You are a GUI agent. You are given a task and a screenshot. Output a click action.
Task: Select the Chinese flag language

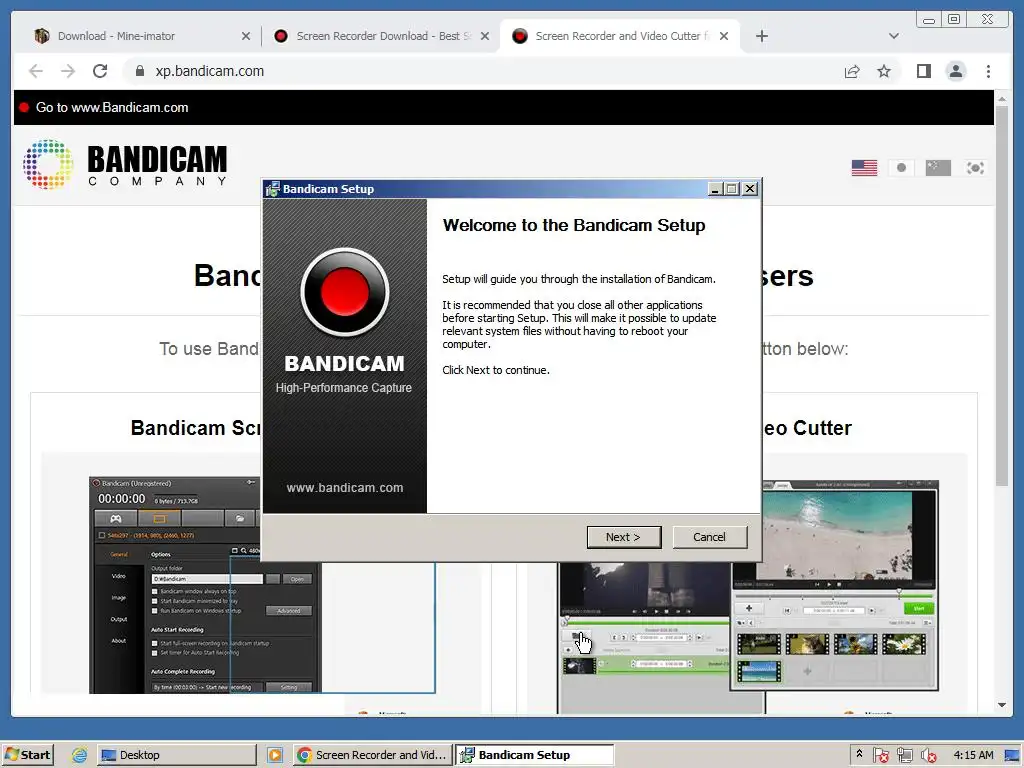point(938,168)
